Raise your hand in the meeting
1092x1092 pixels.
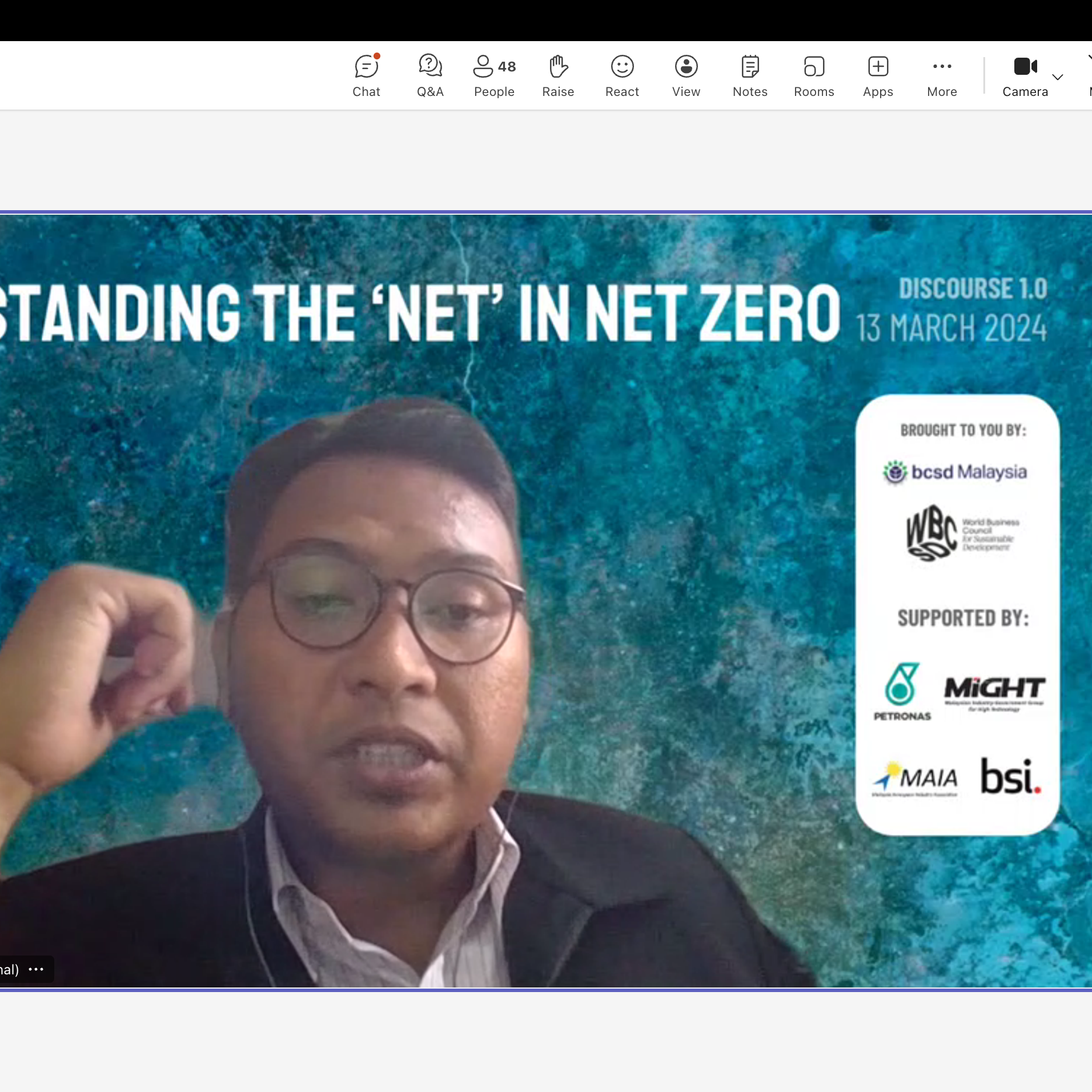558,75
